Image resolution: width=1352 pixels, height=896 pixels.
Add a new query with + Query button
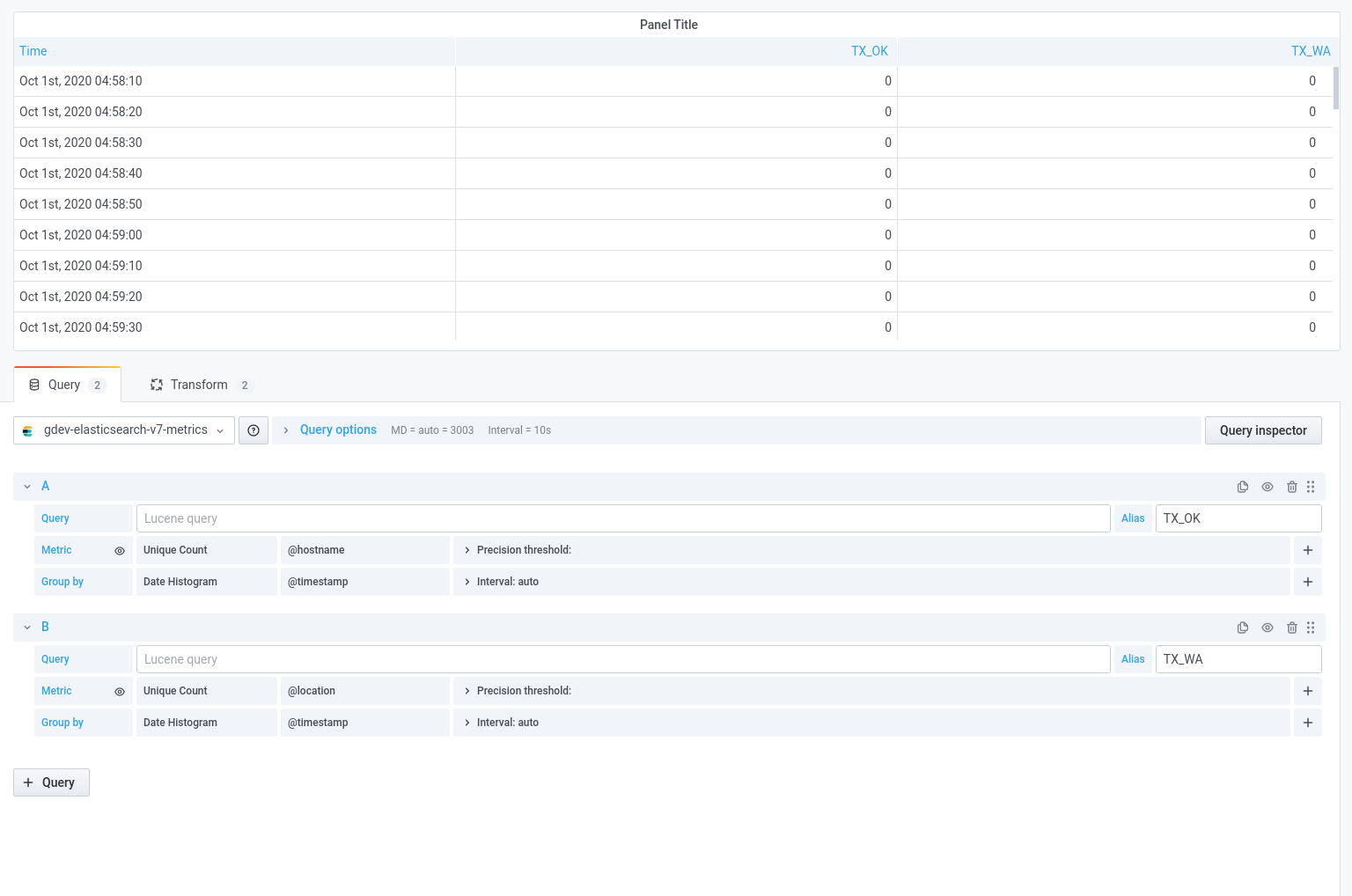click(51, 782)
